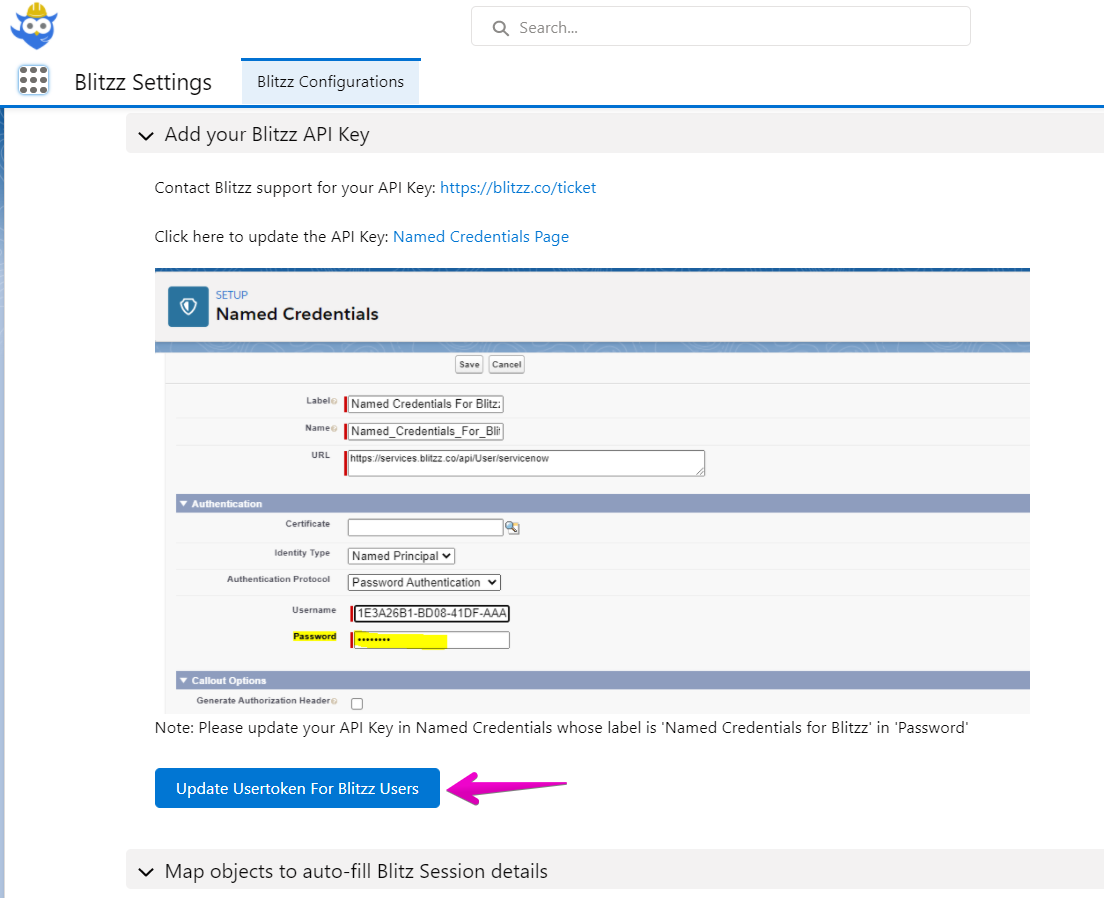This screenshot has height=898, width=1104.
Task: Click the search magnifier icon
Action: point(501,28)
